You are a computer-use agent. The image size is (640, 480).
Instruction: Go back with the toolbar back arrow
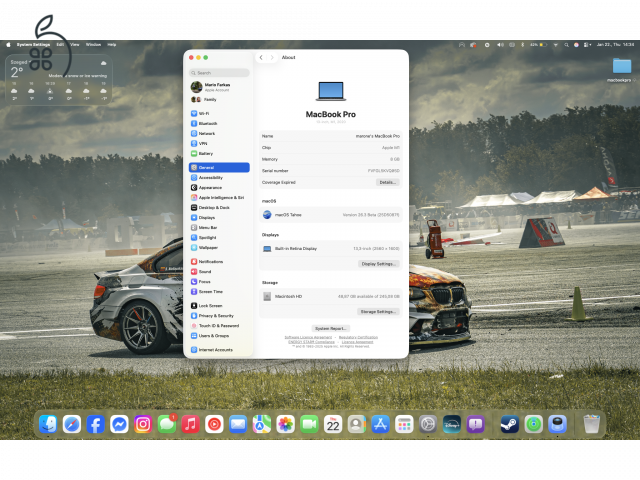261,58
